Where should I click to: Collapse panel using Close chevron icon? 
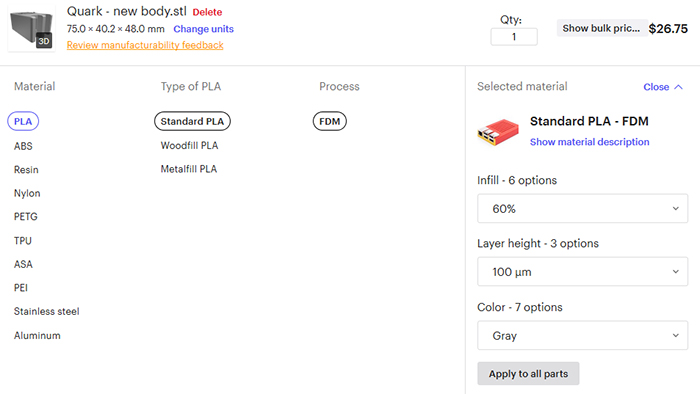coord(679,87)
